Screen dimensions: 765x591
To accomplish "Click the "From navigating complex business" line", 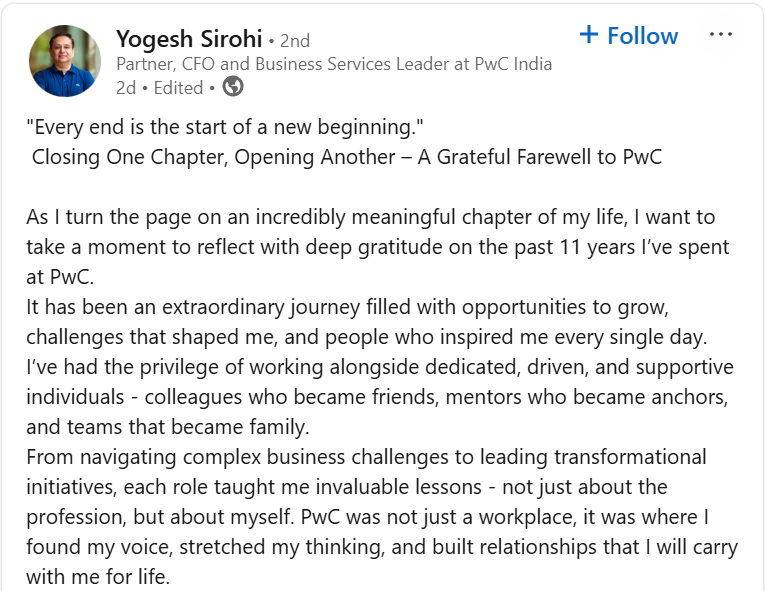I will (366, 457).
